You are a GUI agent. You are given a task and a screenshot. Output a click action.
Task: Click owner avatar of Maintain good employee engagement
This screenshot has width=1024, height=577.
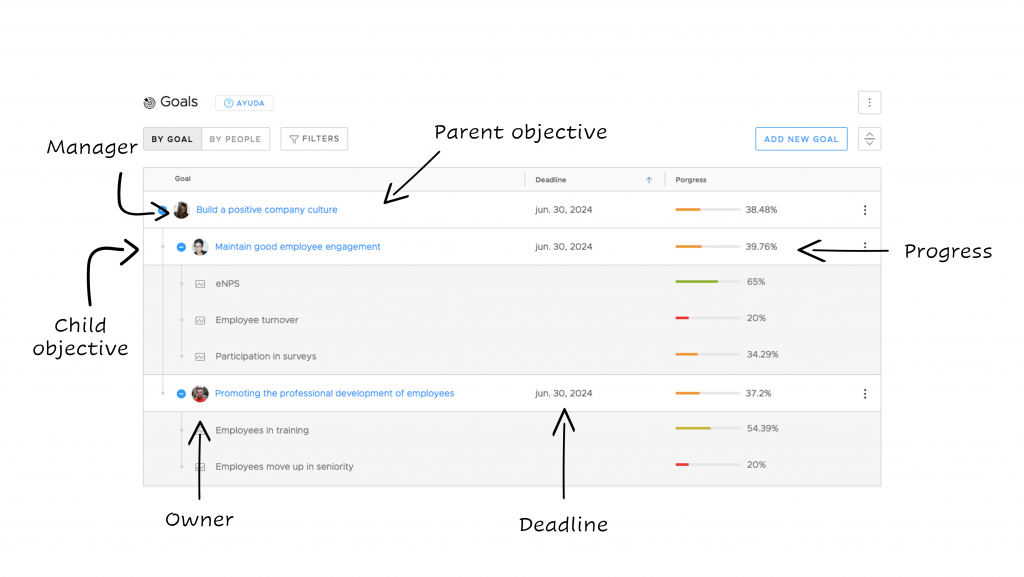(x=200, y=247)
